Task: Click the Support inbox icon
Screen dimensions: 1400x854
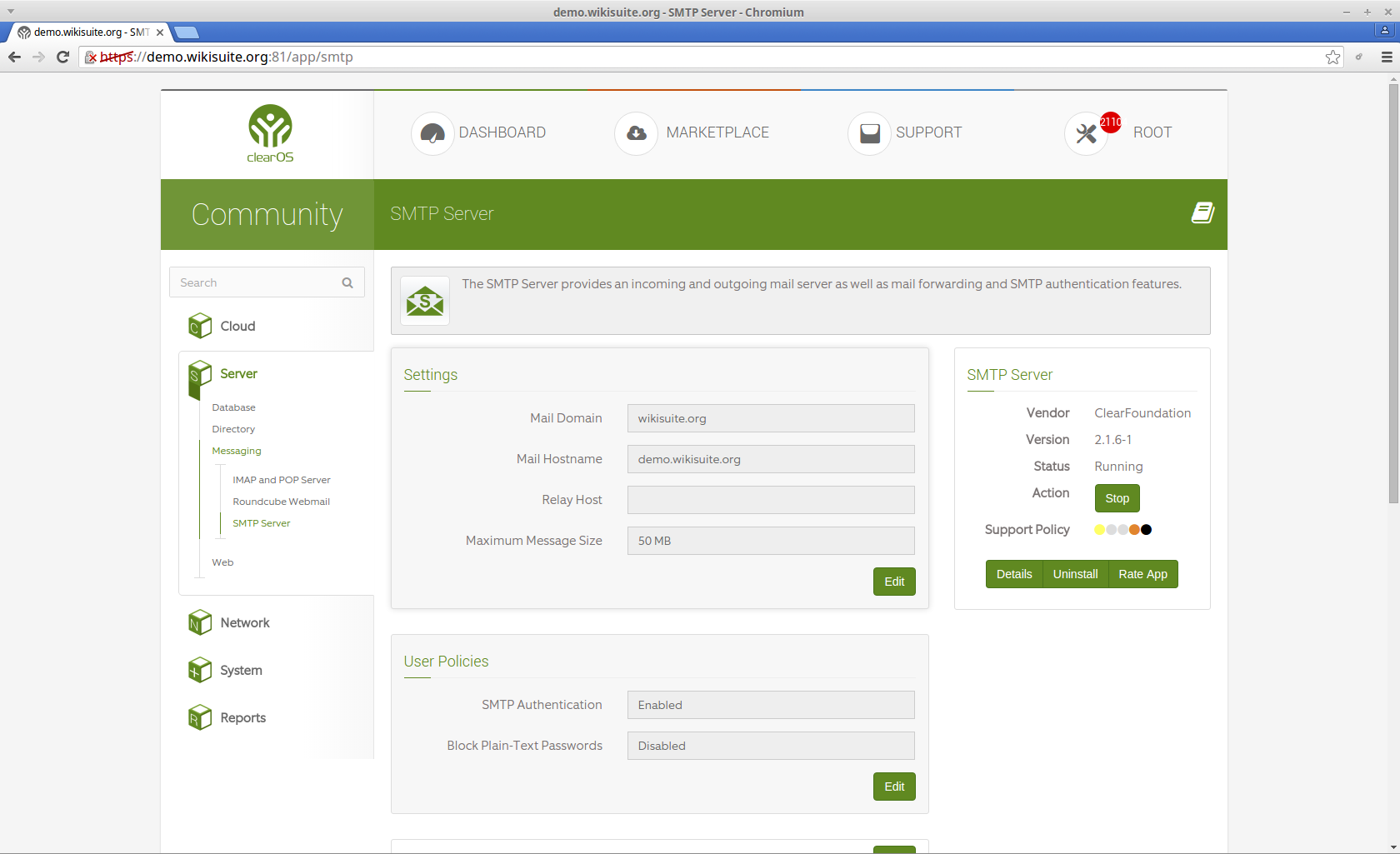Action: (869, 133)
